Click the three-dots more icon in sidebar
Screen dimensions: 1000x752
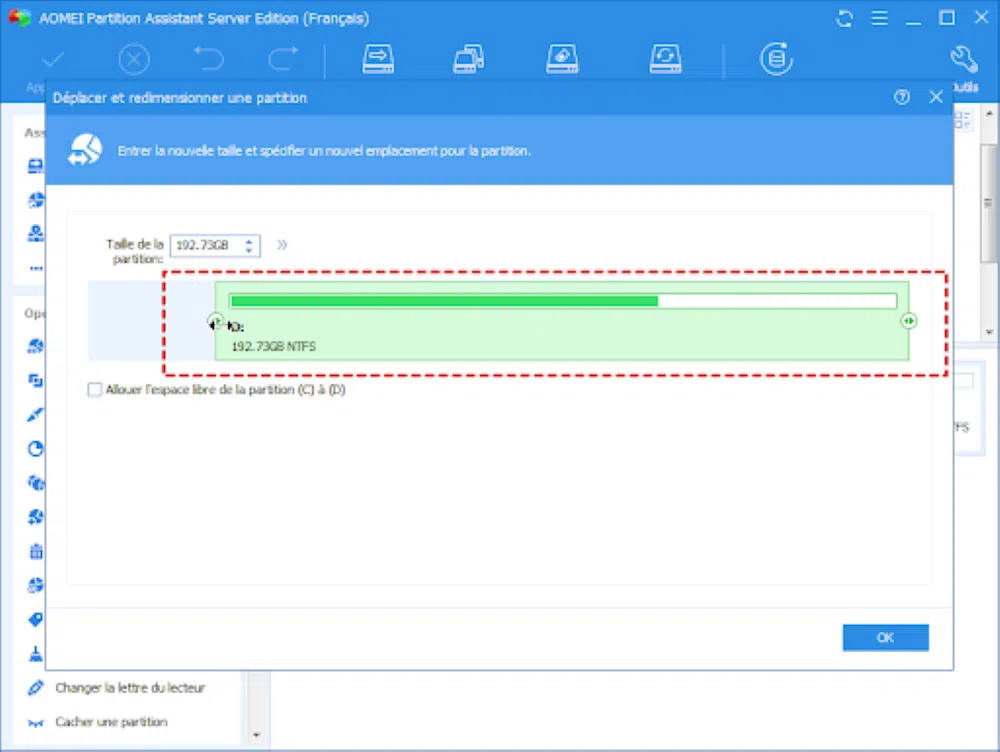[36, 269]
